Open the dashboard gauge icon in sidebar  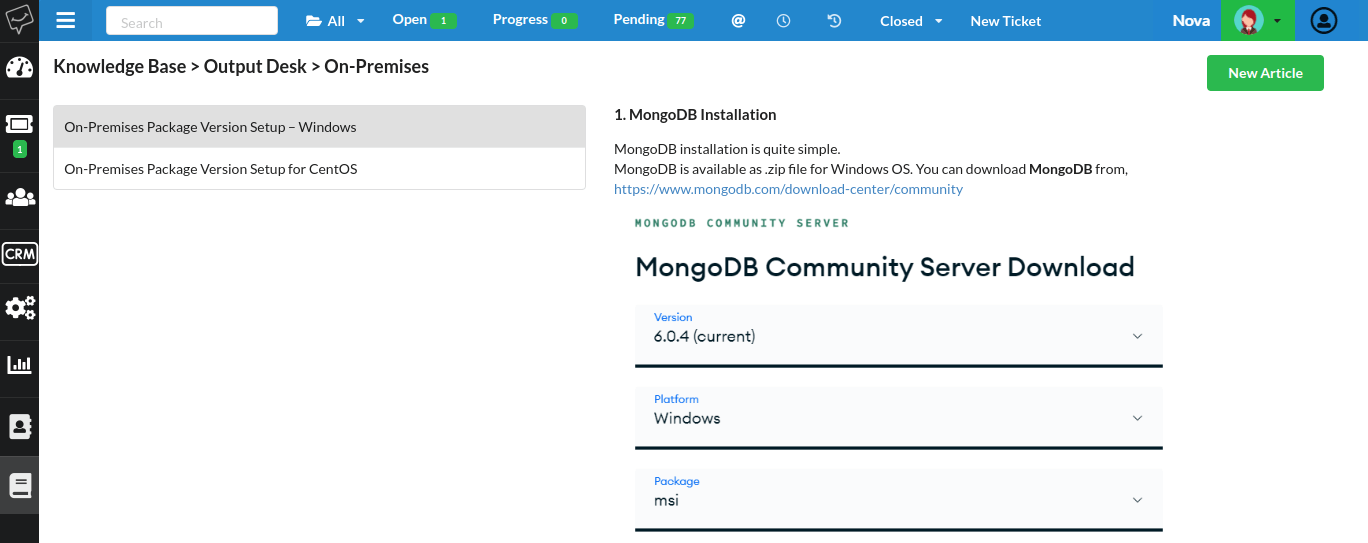pos(19,68)
